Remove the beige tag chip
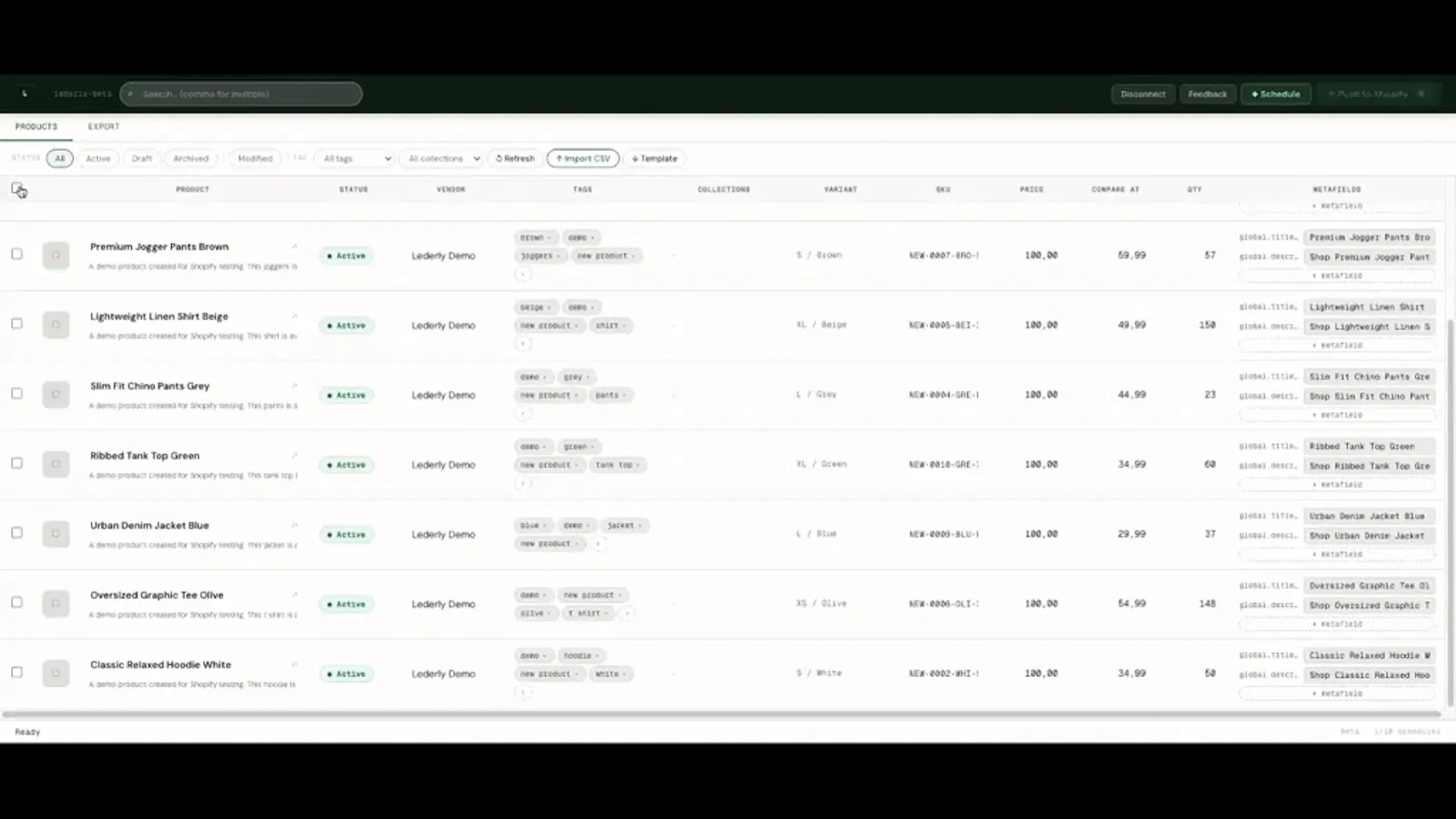The image size is (1456, 819). pyautogui.click(x=549, y=308)
